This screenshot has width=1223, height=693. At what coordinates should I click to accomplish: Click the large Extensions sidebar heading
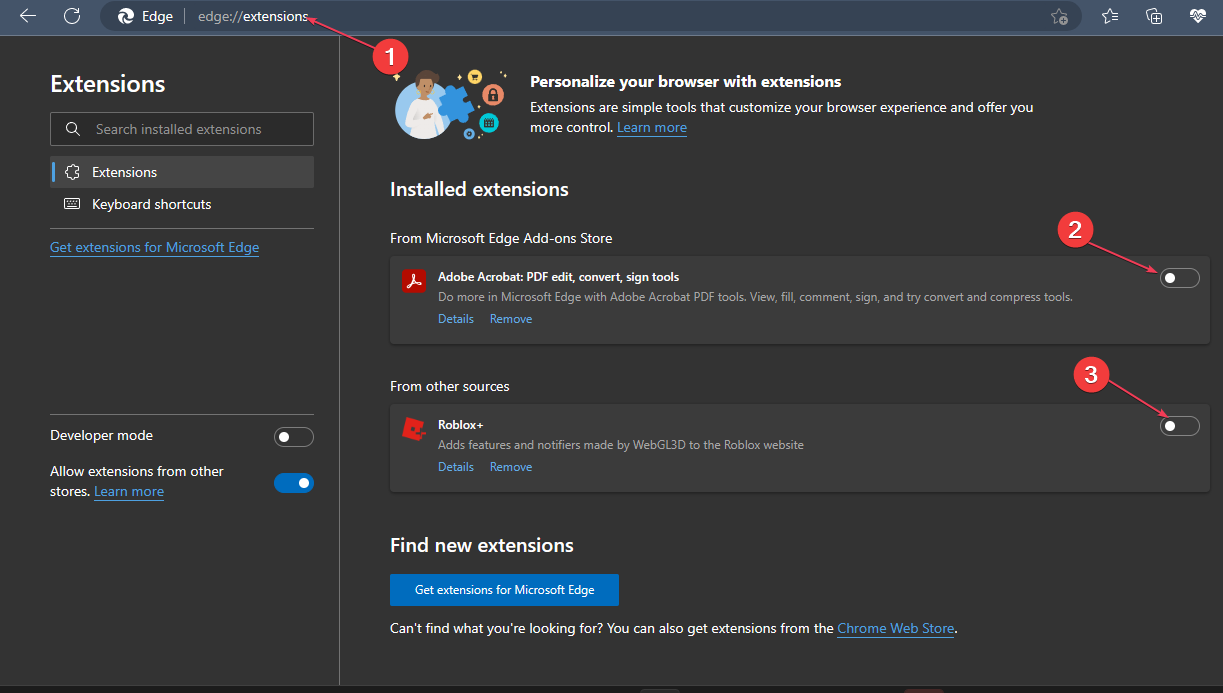point(108,84)
